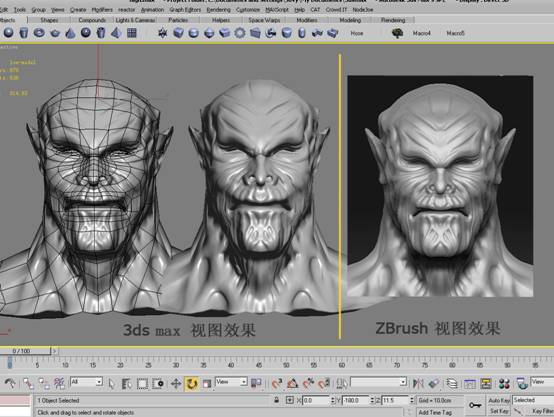Image resolution: width=554 pixels, height=417 pixels.
Task: Choose the Select Object arrow tool
Action: pyautogui.click(x=112, y=383)
